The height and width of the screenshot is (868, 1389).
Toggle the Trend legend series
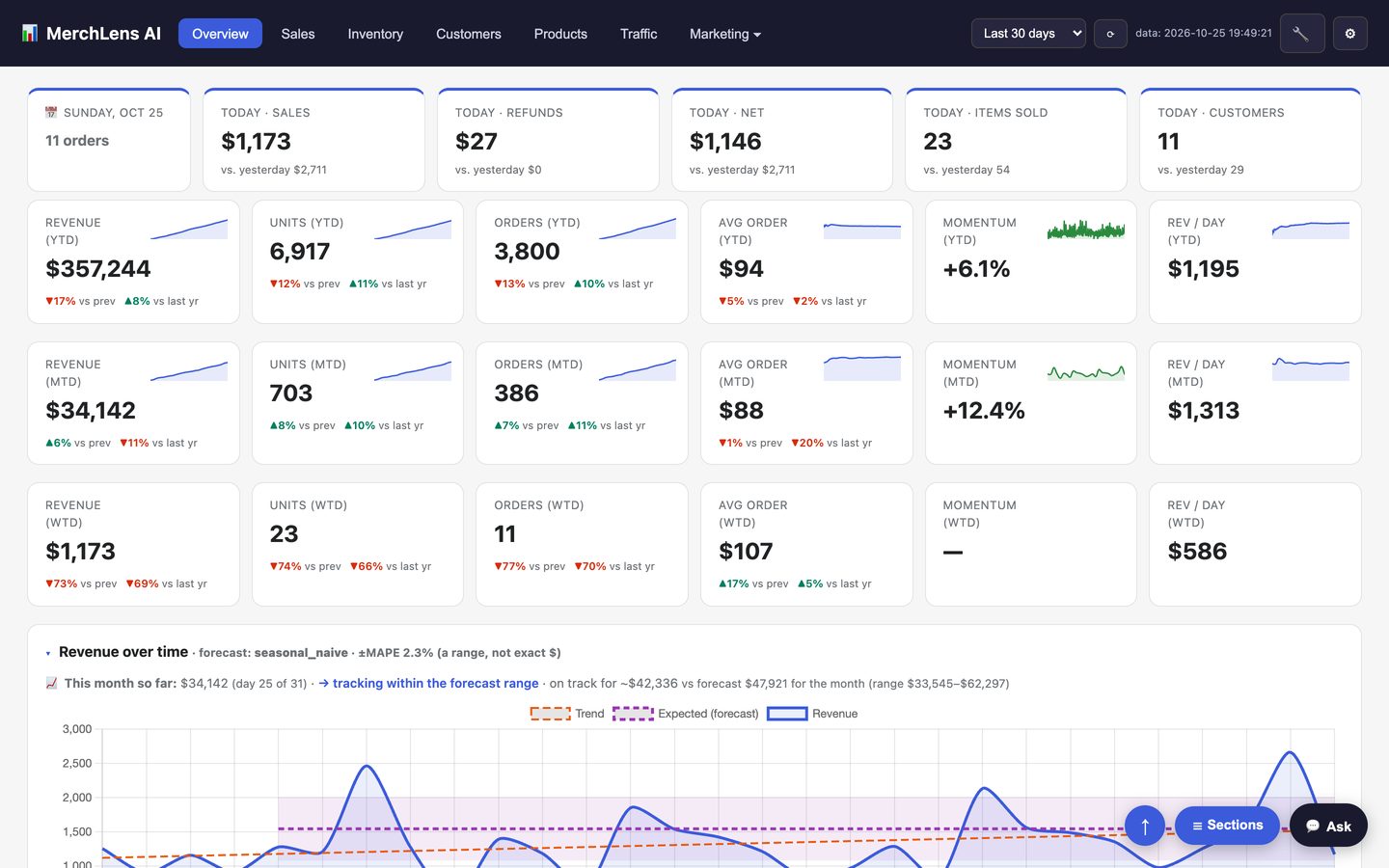pyautogui.click(x=567, y=714)
